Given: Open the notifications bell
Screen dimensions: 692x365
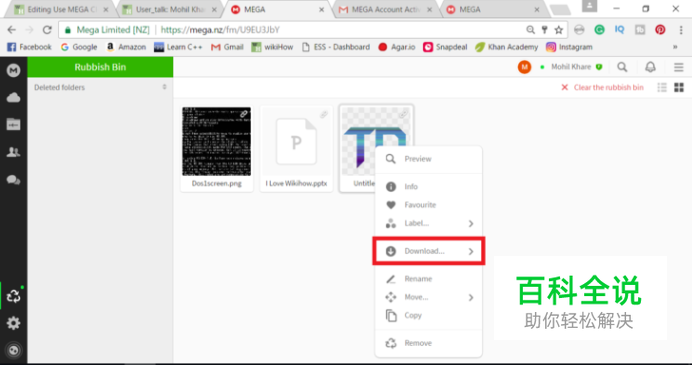Looking at the screenshot, I should pos(650,67).
